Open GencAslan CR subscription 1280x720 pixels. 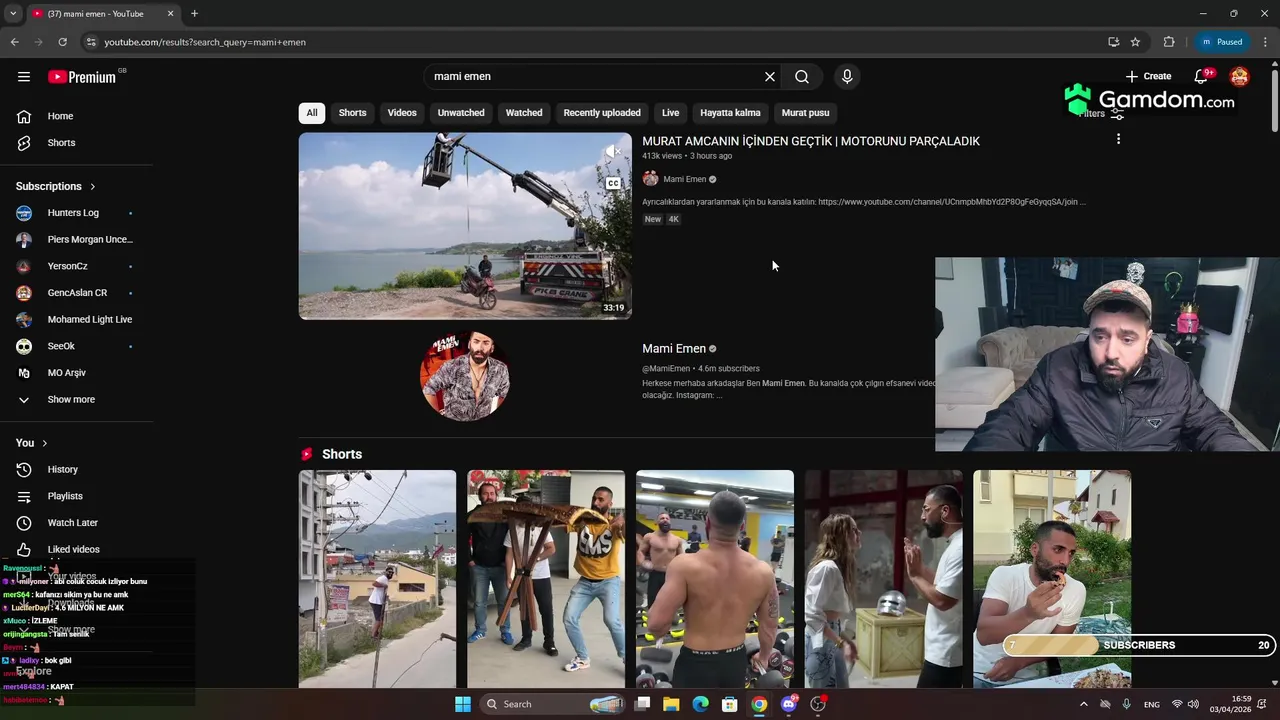77,293
